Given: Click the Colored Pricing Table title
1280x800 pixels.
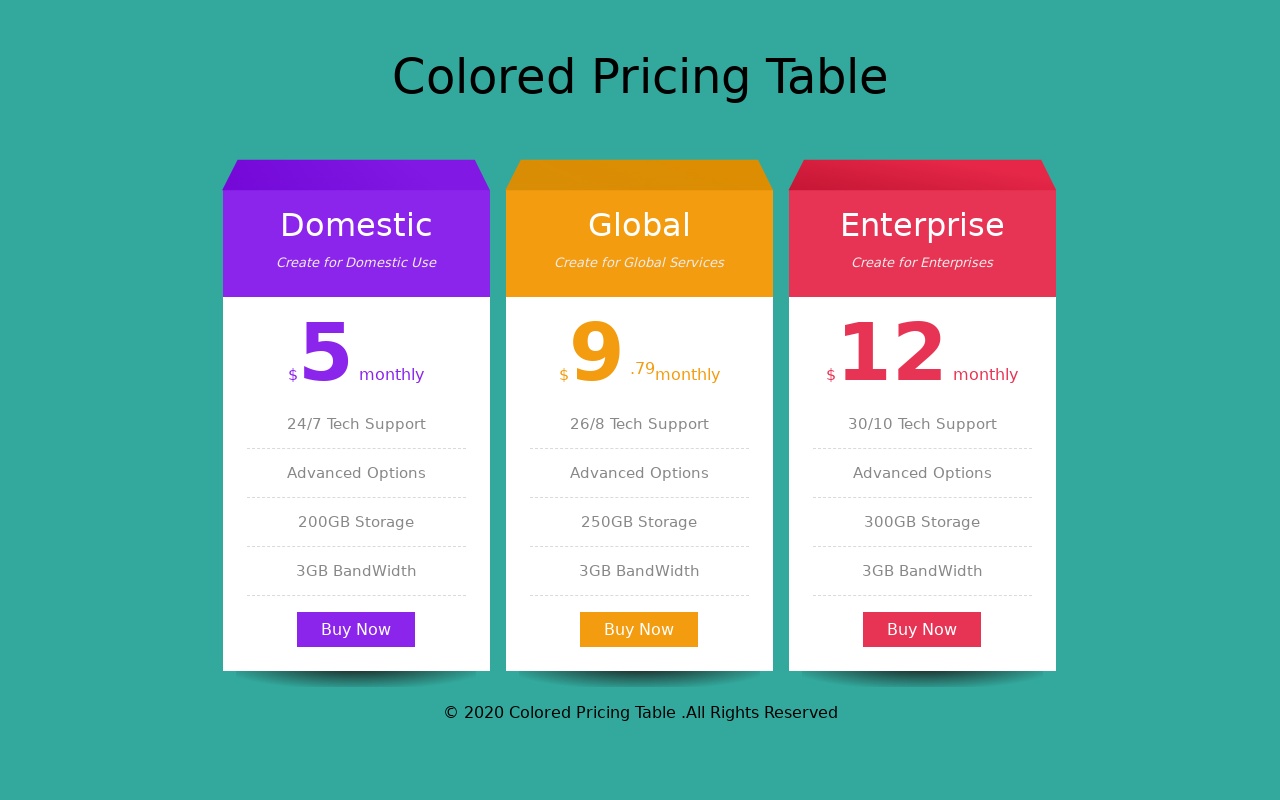Looking at the screenshot, I should coord(640,78).
